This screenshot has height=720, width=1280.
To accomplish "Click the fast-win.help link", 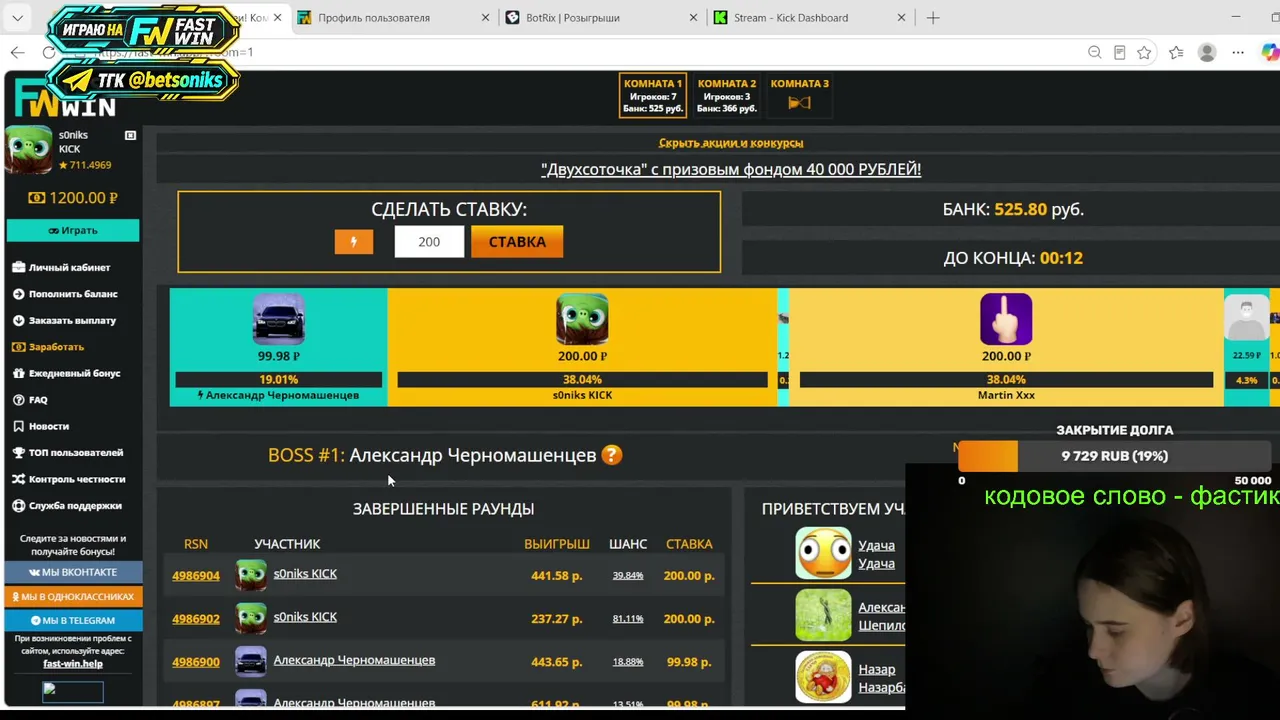I will tap(73, 664).
